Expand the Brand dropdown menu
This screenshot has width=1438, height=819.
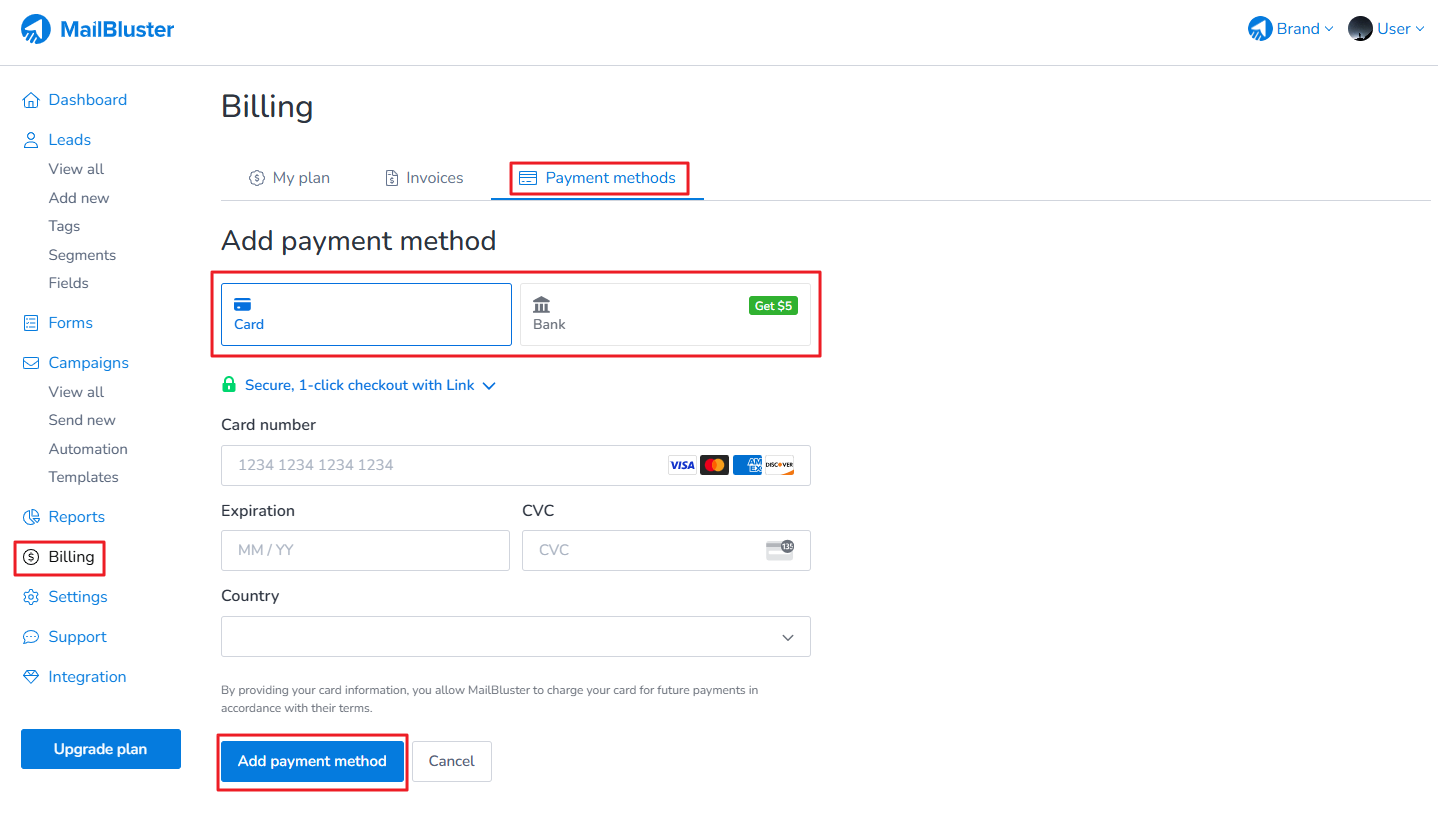(x=1291, y=29)
